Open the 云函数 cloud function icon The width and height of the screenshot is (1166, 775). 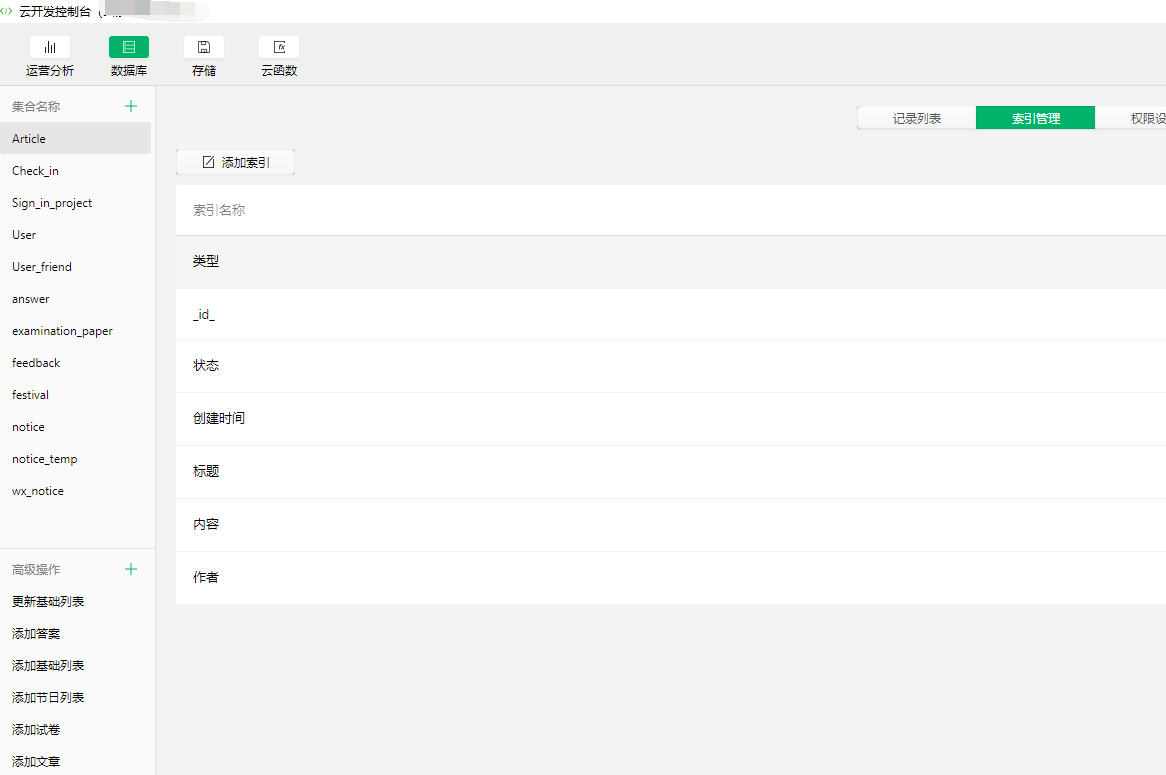(x=279, y=48)
